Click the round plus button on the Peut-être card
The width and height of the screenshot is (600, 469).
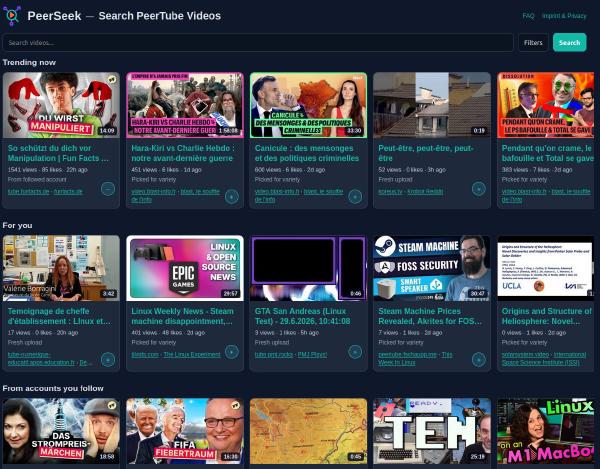pyautogui.click(x=479, y=189)
